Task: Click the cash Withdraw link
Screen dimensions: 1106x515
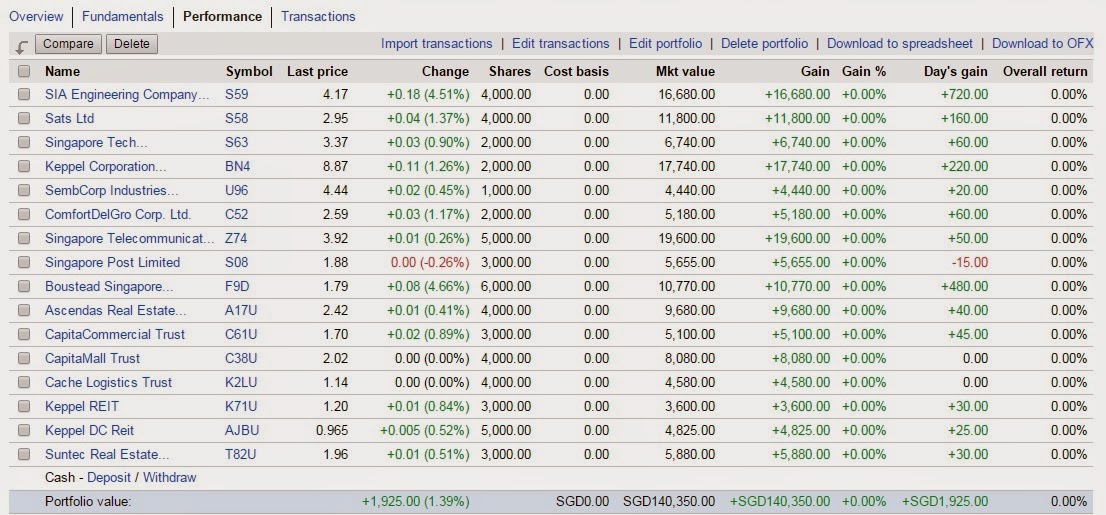Action: [x=169, y=478]
